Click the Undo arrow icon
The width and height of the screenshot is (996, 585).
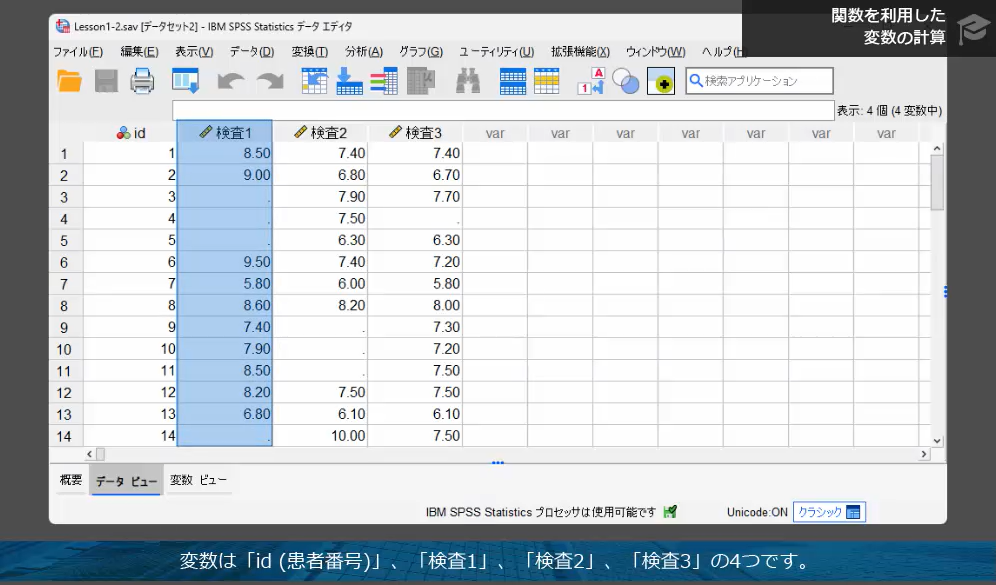tap(231, 81)
